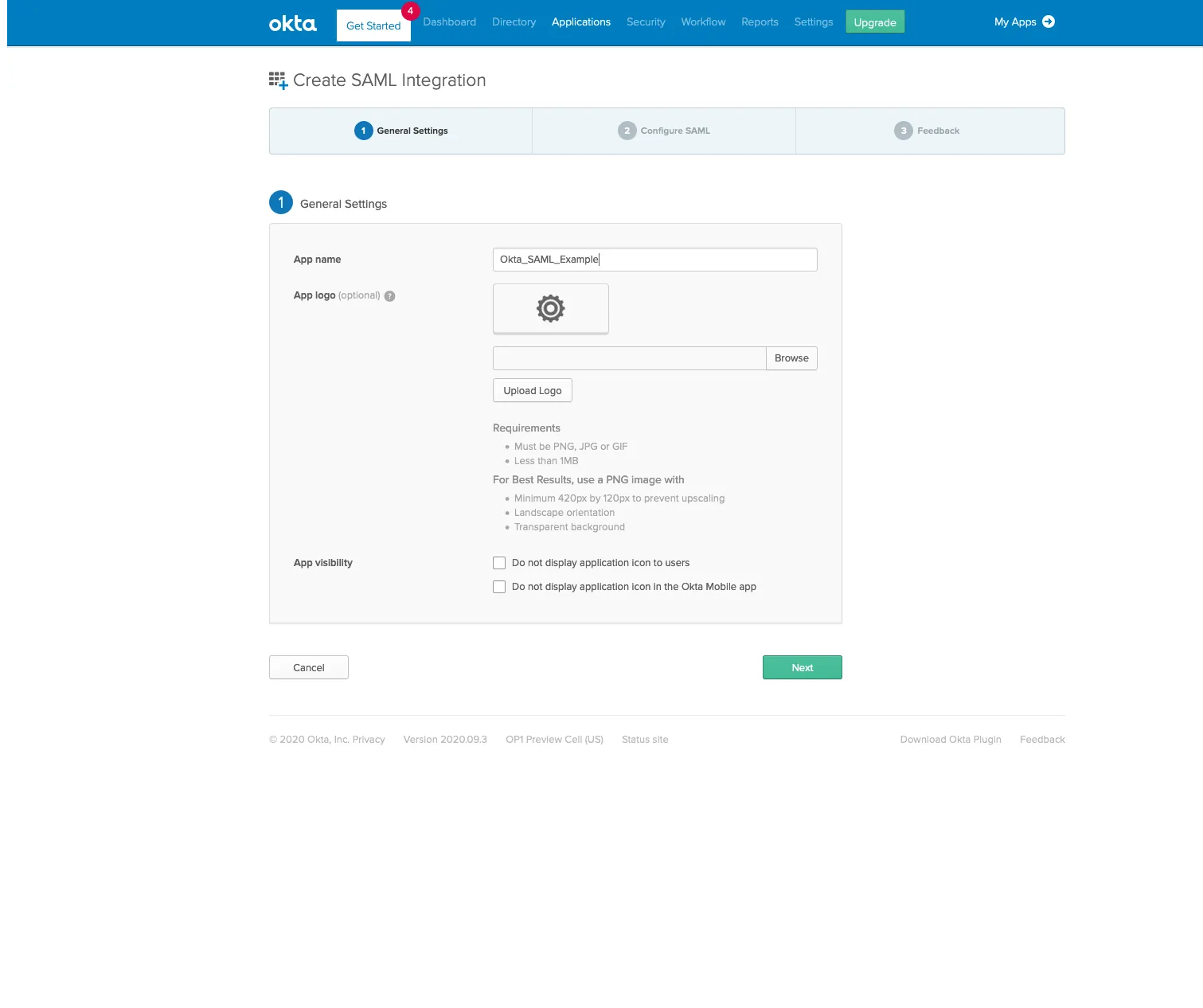Check 'Do not display application icon to users'
The height and width of the screenshot is (1008, 1203).
tap(499, 562)
